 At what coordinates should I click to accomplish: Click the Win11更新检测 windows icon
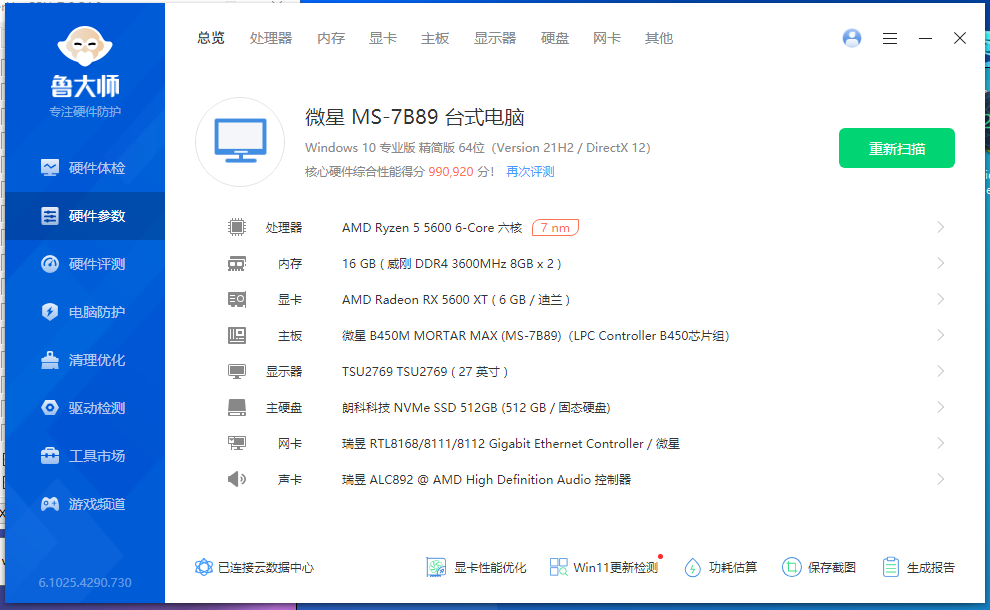click(x=558, y=567)
